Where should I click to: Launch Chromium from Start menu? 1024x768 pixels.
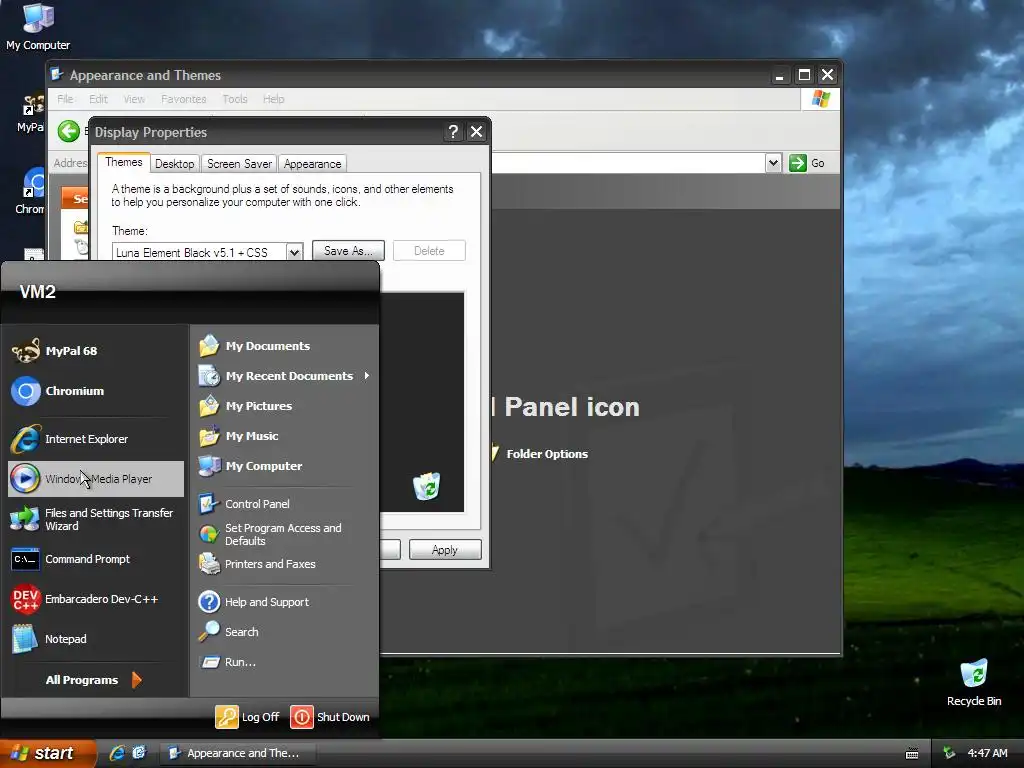[95, 391]
